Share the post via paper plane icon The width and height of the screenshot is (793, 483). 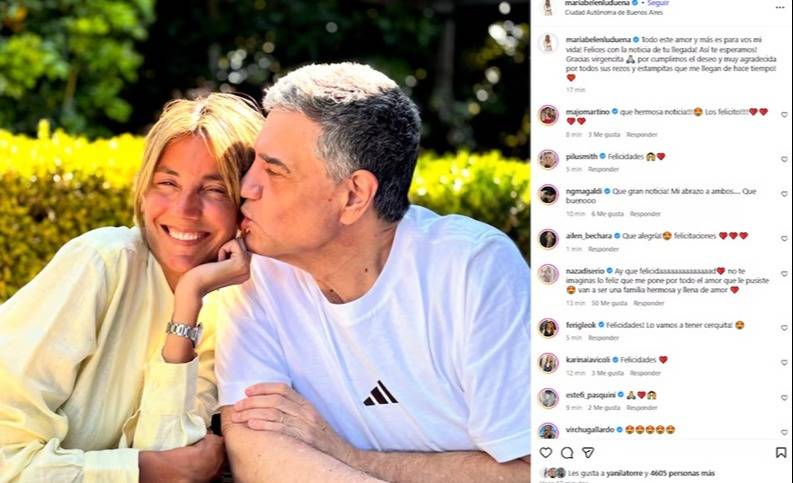coord(588,453)
